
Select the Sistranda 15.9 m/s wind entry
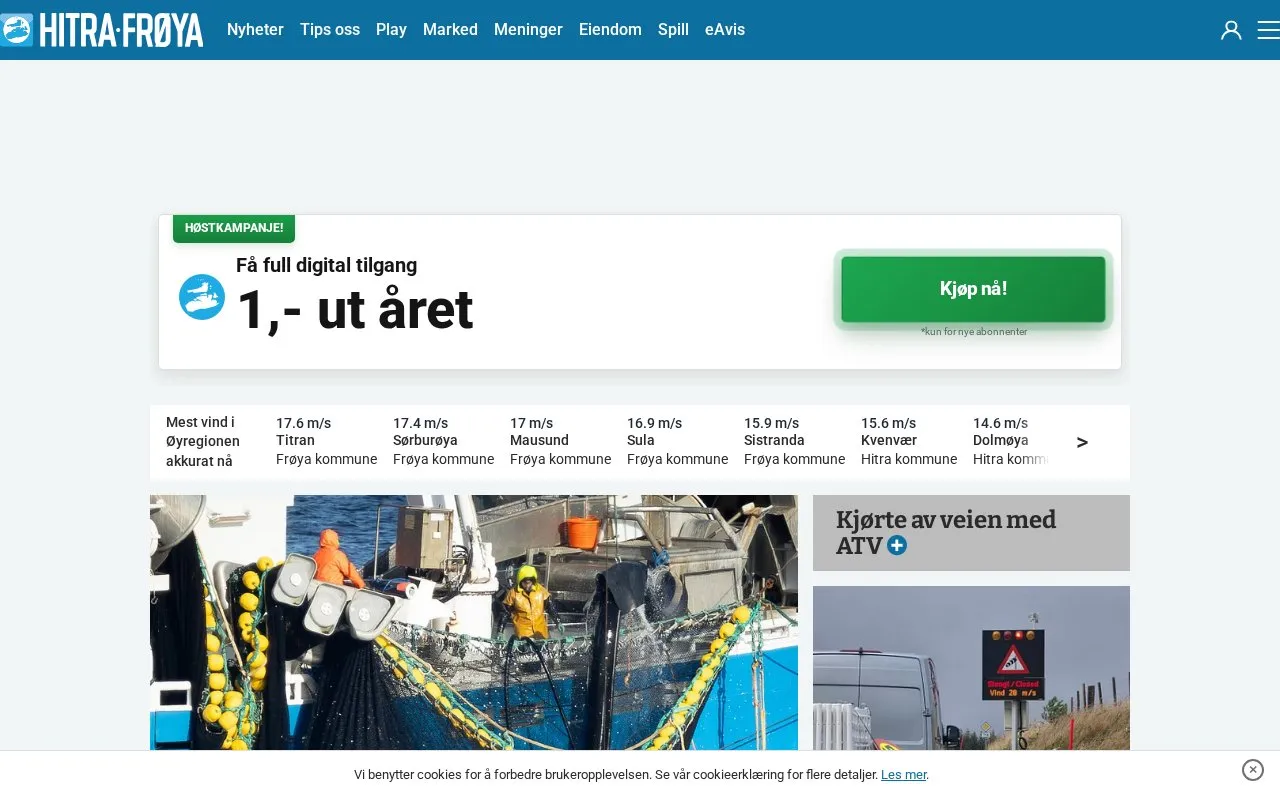pos(794,441)
